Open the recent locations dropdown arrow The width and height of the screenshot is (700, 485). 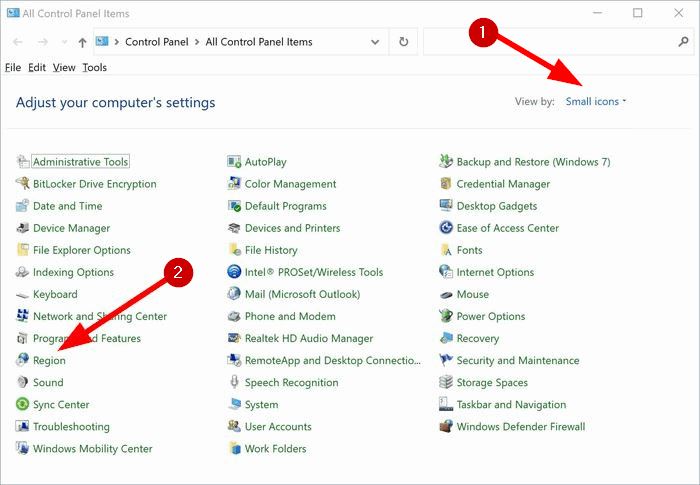click(64, 42)
